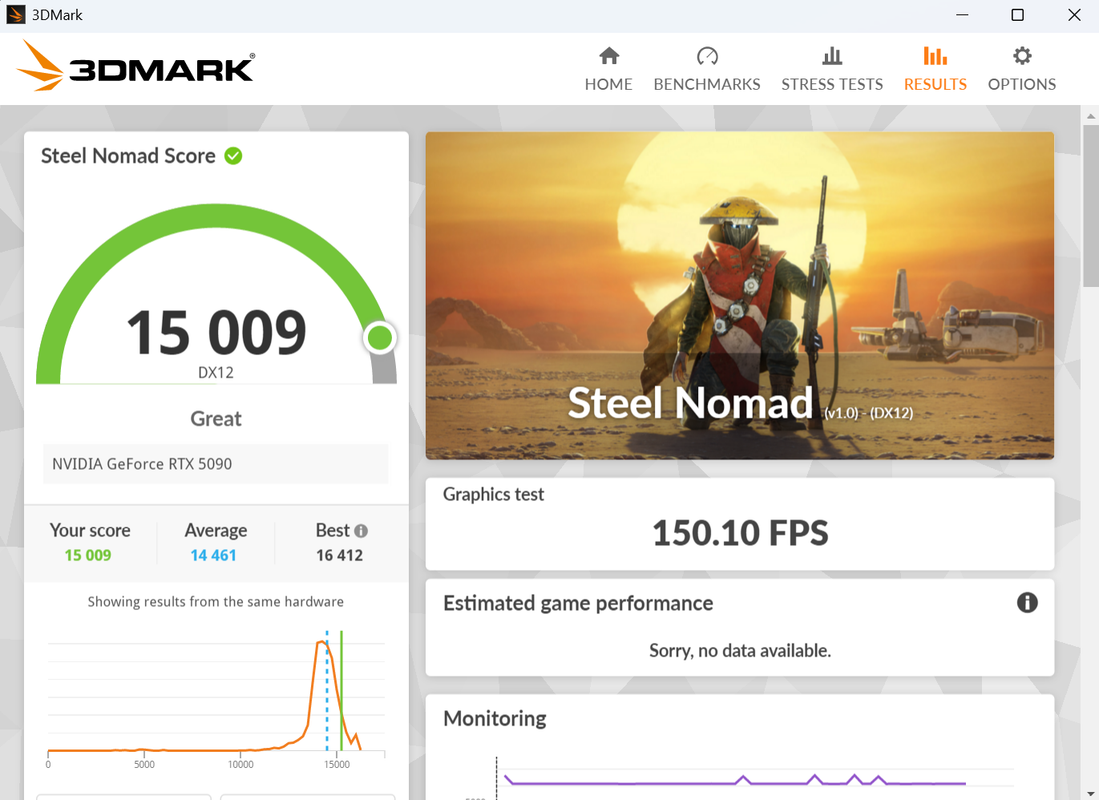Click the 15 009 main score number
This screenshot has width=1099, height=800.
point(216,332)
